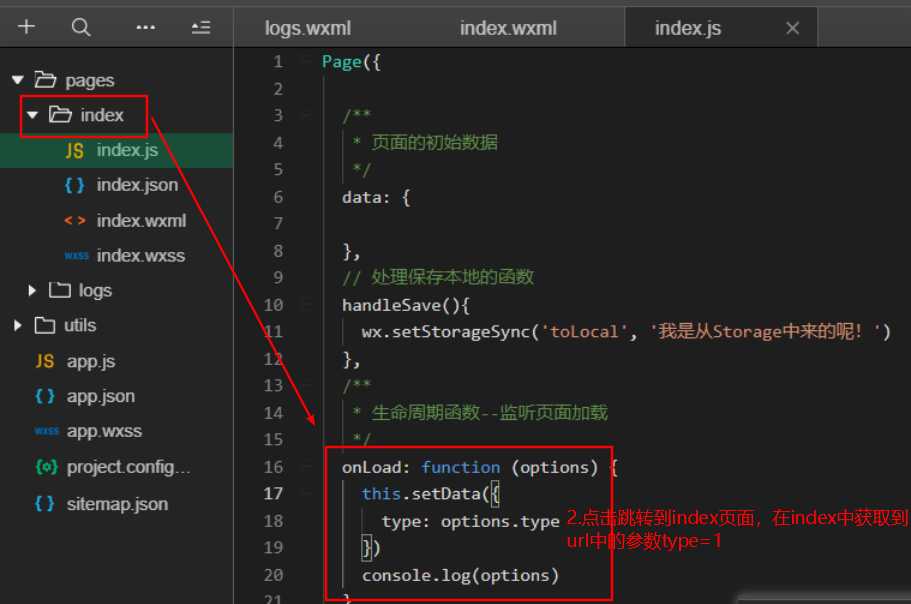Screen dimensions: 911x604
Task: Open the three-dots more options menu
Action: [x=145, y=27]
